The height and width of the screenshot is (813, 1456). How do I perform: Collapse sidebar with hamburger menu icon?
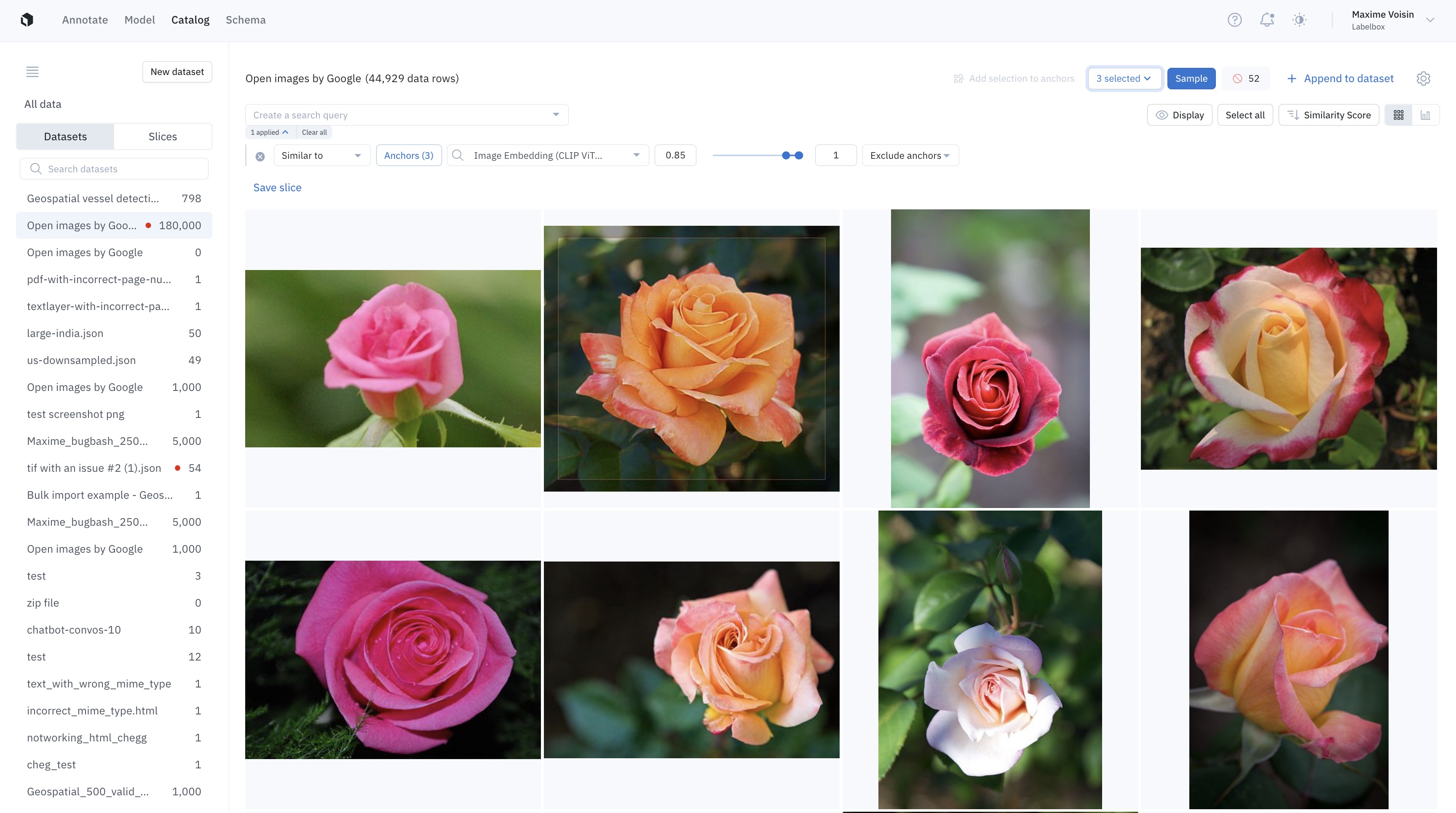[x=32, y=72]
